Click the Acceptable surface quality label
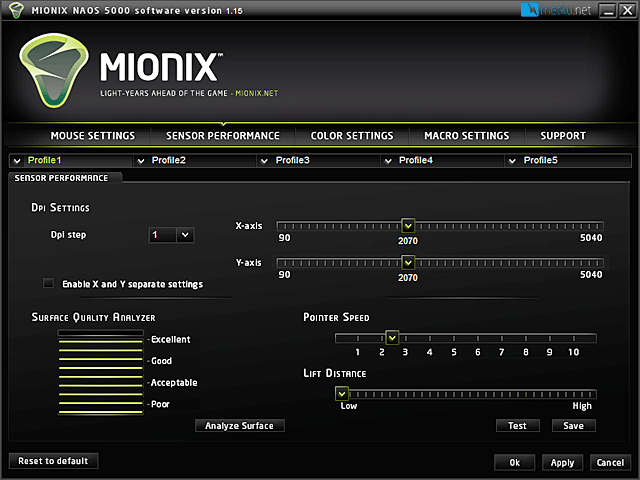 174,383
